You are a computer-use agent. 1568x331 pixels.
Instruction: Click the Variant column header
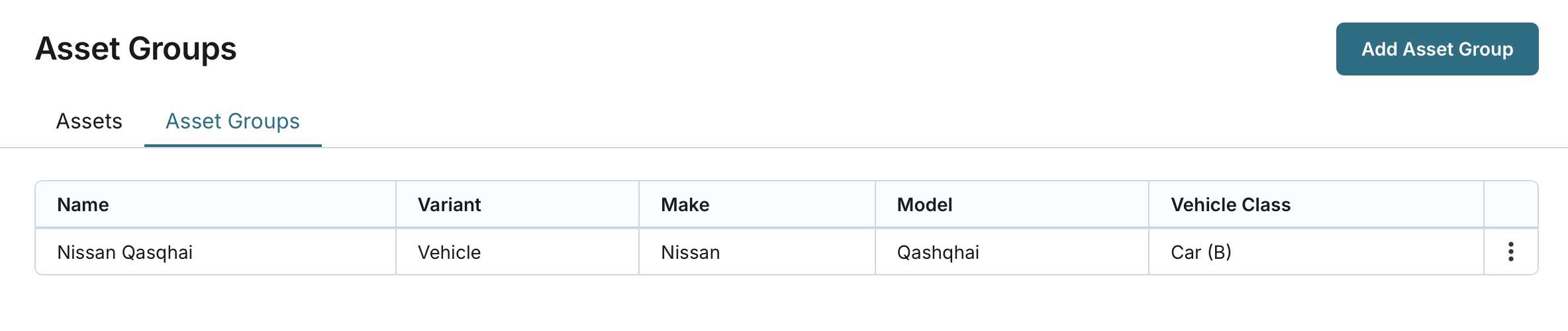coord(449,205)
